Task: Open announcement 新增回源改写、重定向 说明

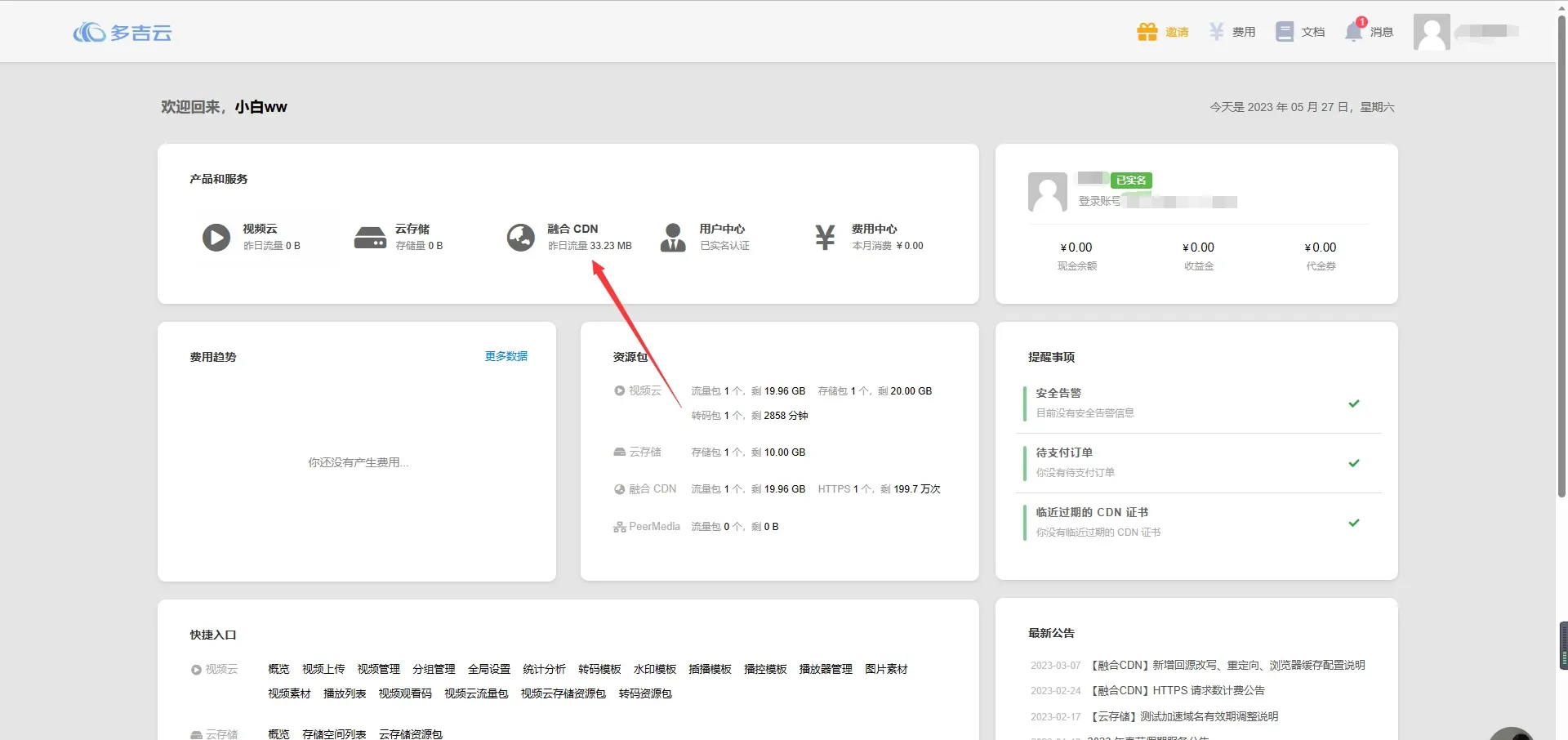Action: coord(1228,665)
